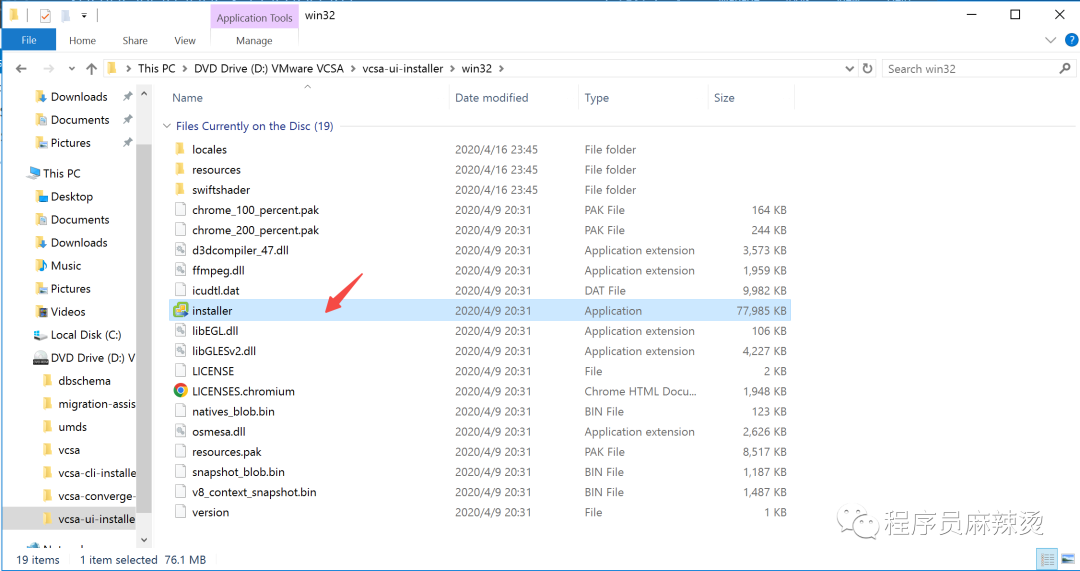Image resolution: width=1080 pixels, height=571 pixels.
Task: Select This PC in navigation pane
Action: click(x=54, y=173)
